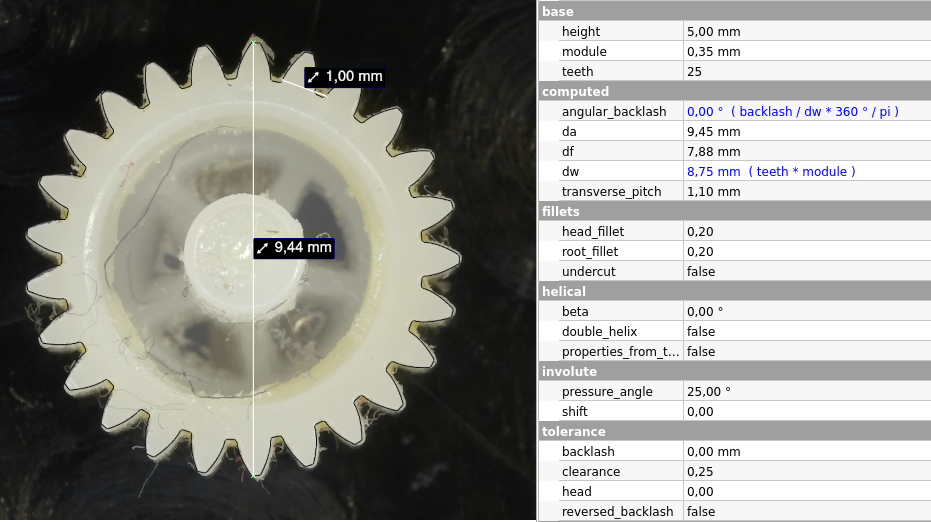
Task: Collapse the tolerance property group
Action: click(573, 431)
